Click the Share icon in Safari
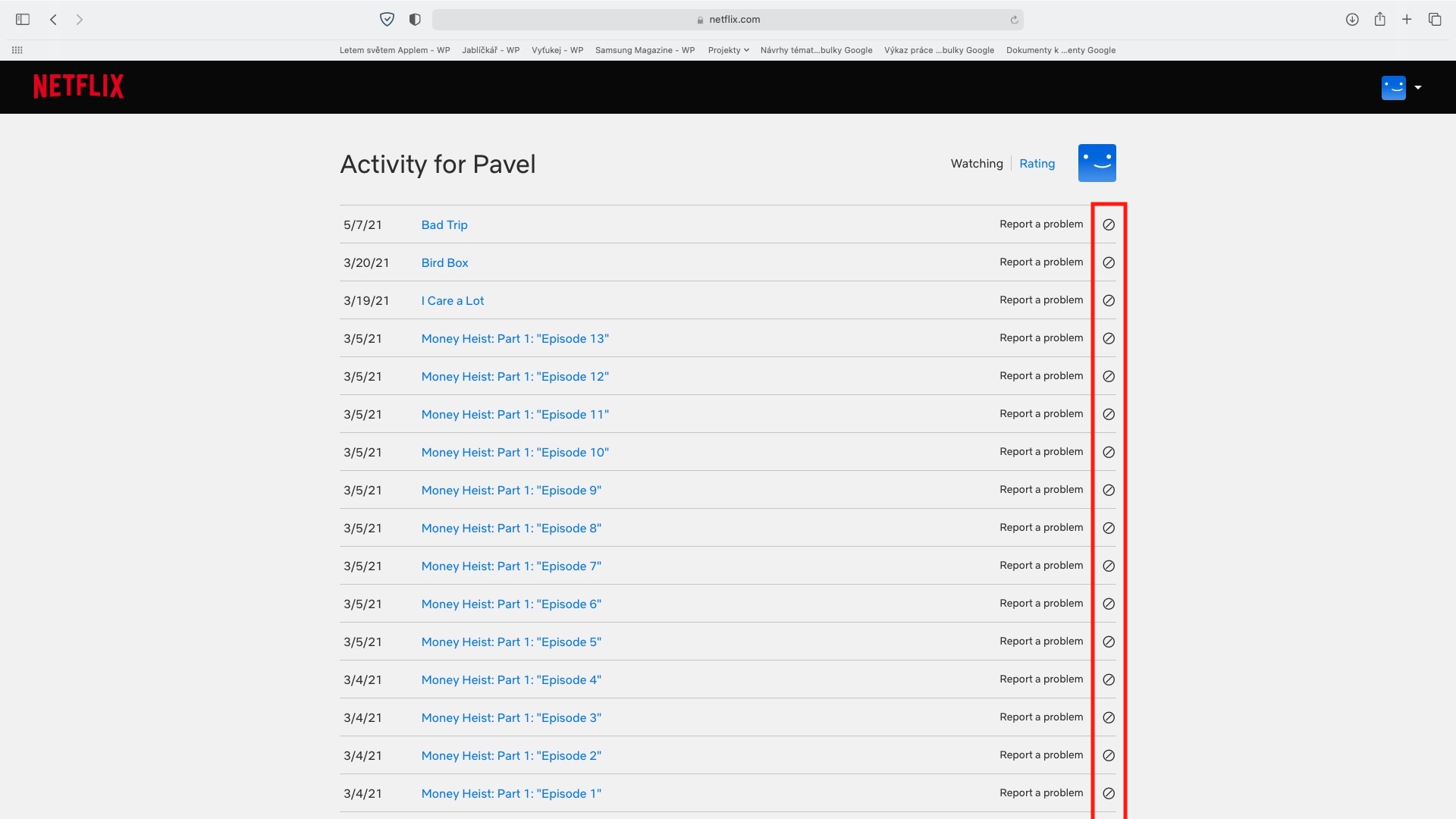This screenshot has width=1456, height=819. (x=1379, y=20)
